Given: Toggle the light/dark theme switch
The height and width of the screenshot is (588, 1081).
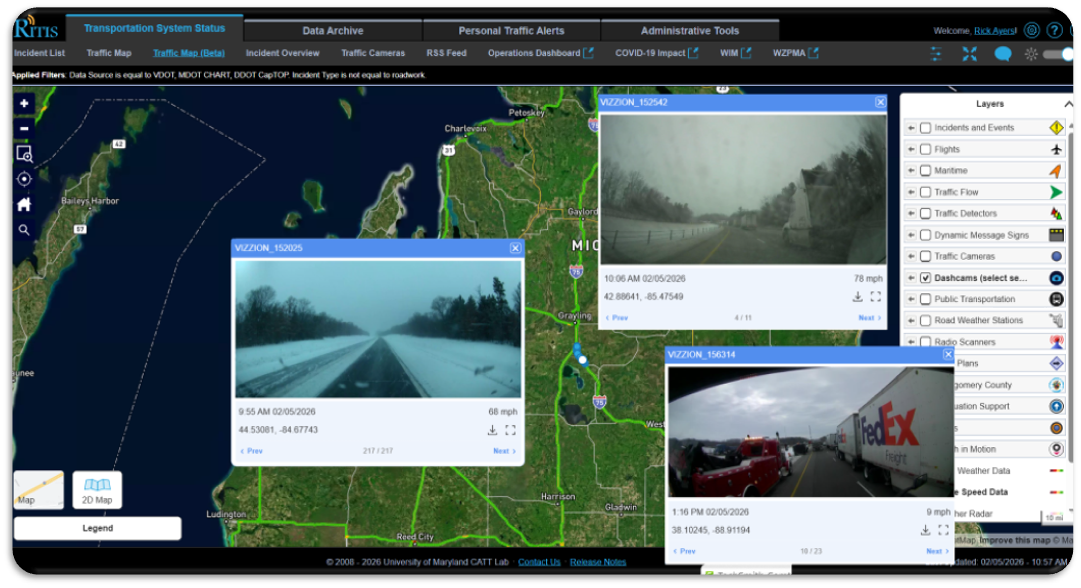Looking at the screenshot, I should tap(1058, 54).
